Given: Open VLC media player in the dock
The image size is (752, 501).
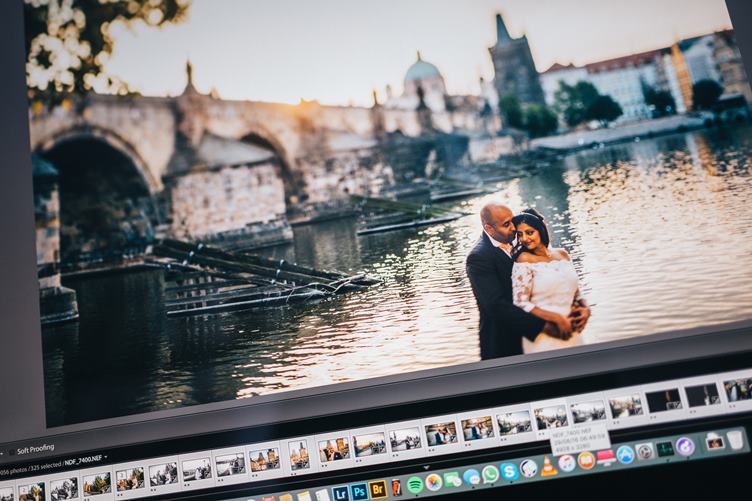Looking at the screenshot, I should pyautogui.click(x=549, y=466).
